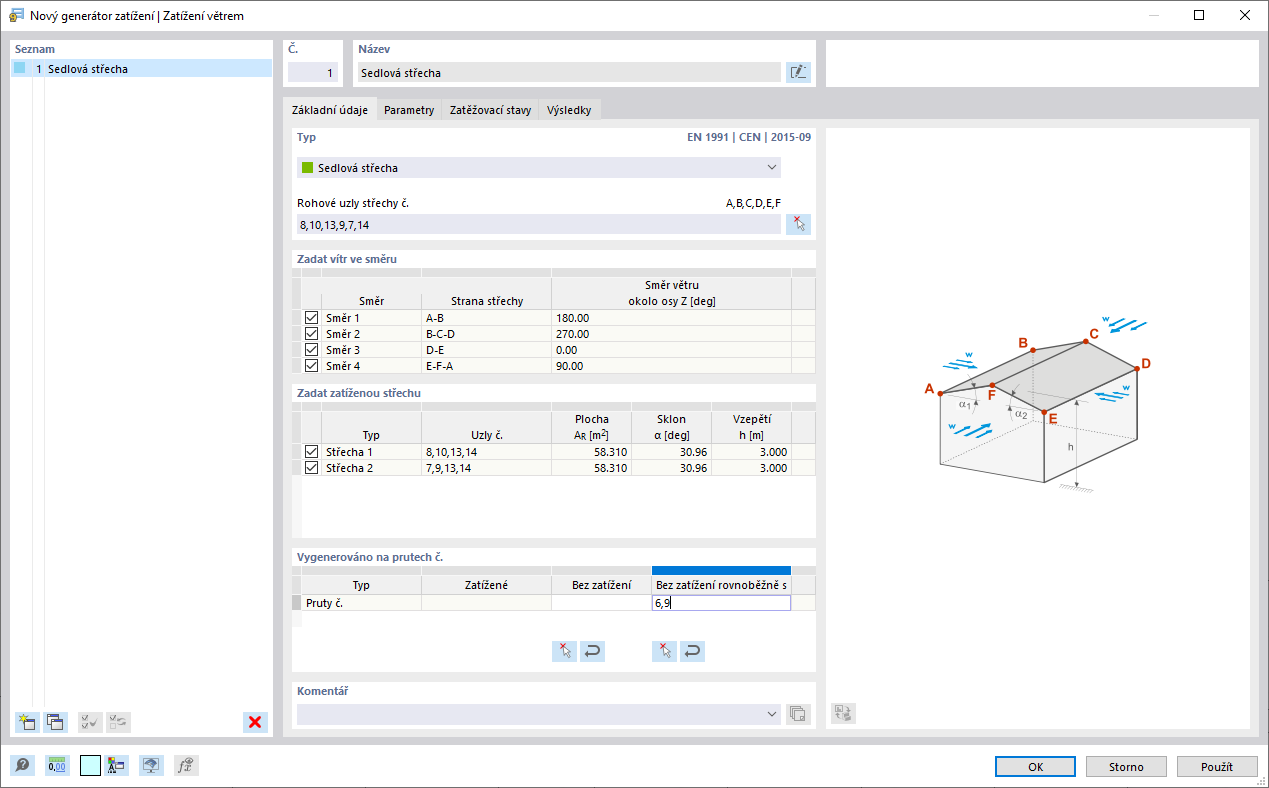Pick parallel unloaded members with cursor icon
The height and width of the screenshot is (788, 1269).
[664, 651]
